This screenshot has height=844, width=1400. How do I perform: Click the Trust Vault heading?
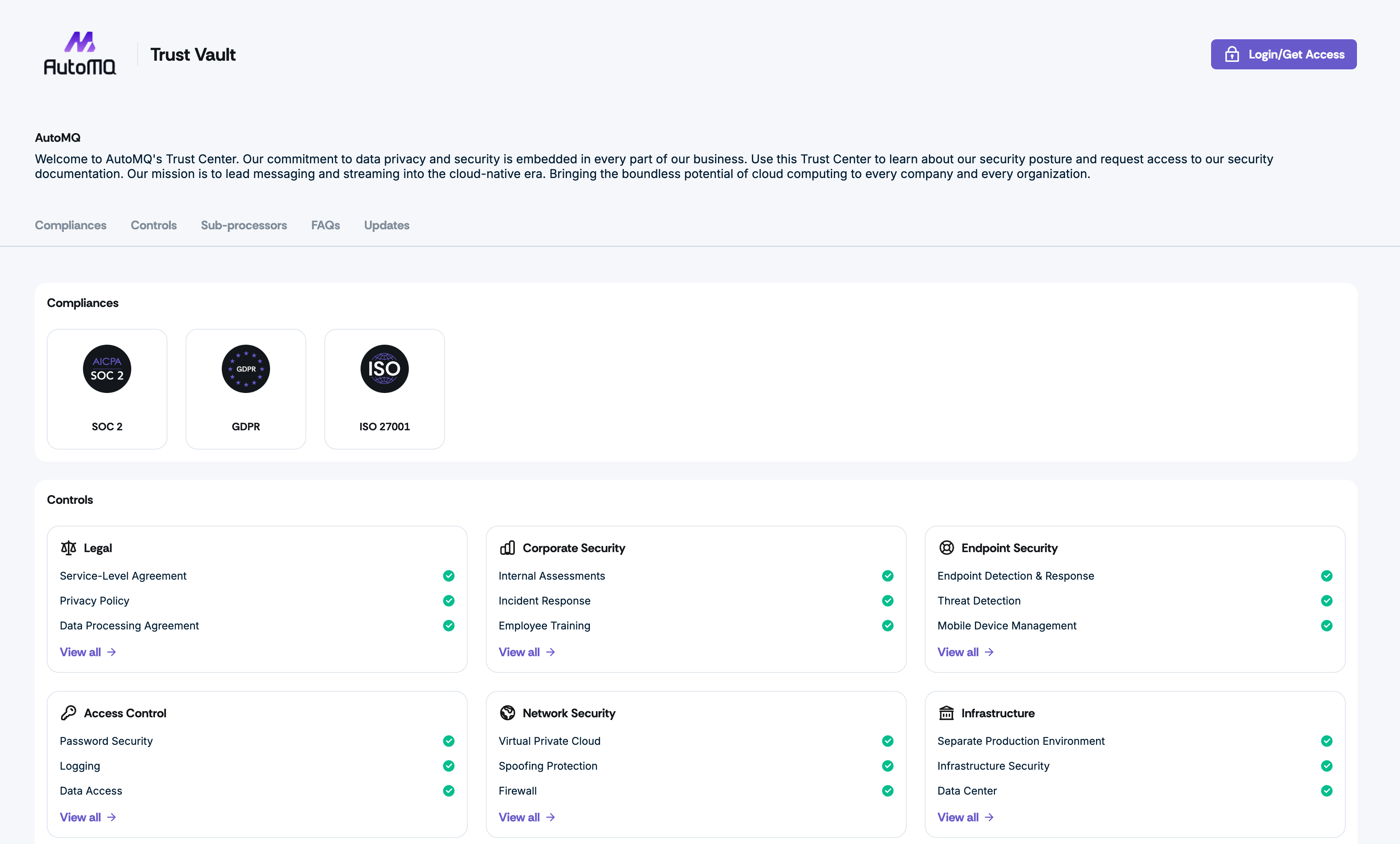pos(193,55)
